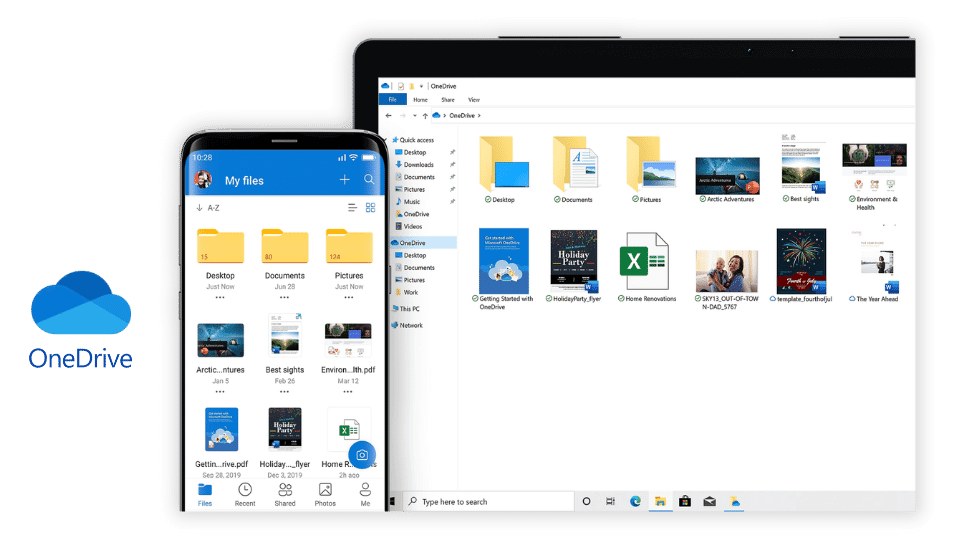Tap the camera scan floating button
This screenshot has height=540, width=960.
pyautogui.click(x=362, y=455)
